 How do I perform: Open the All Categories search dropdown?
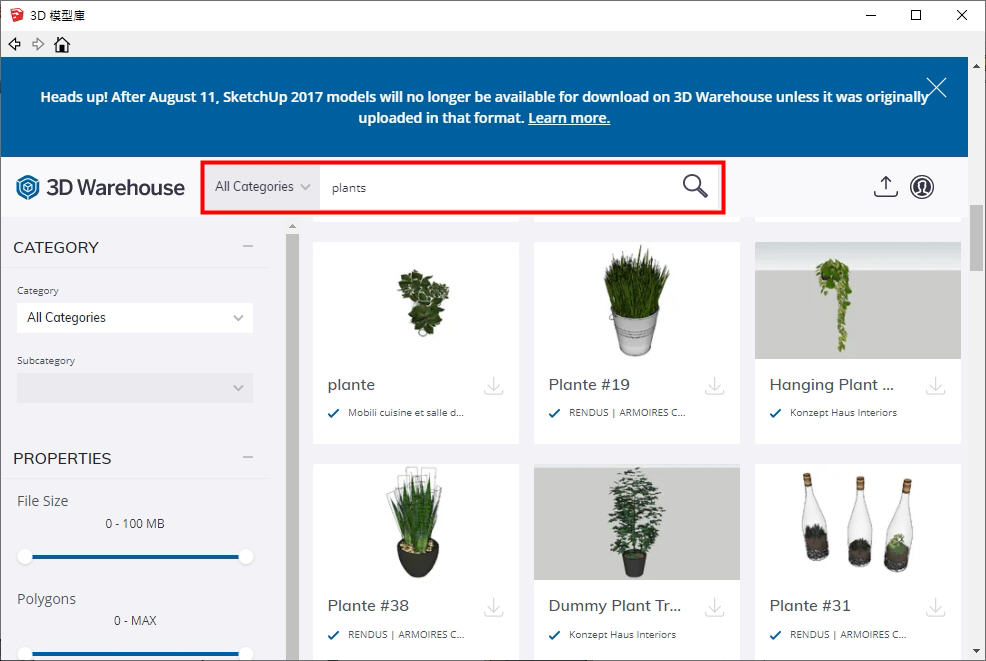(262, 187)
